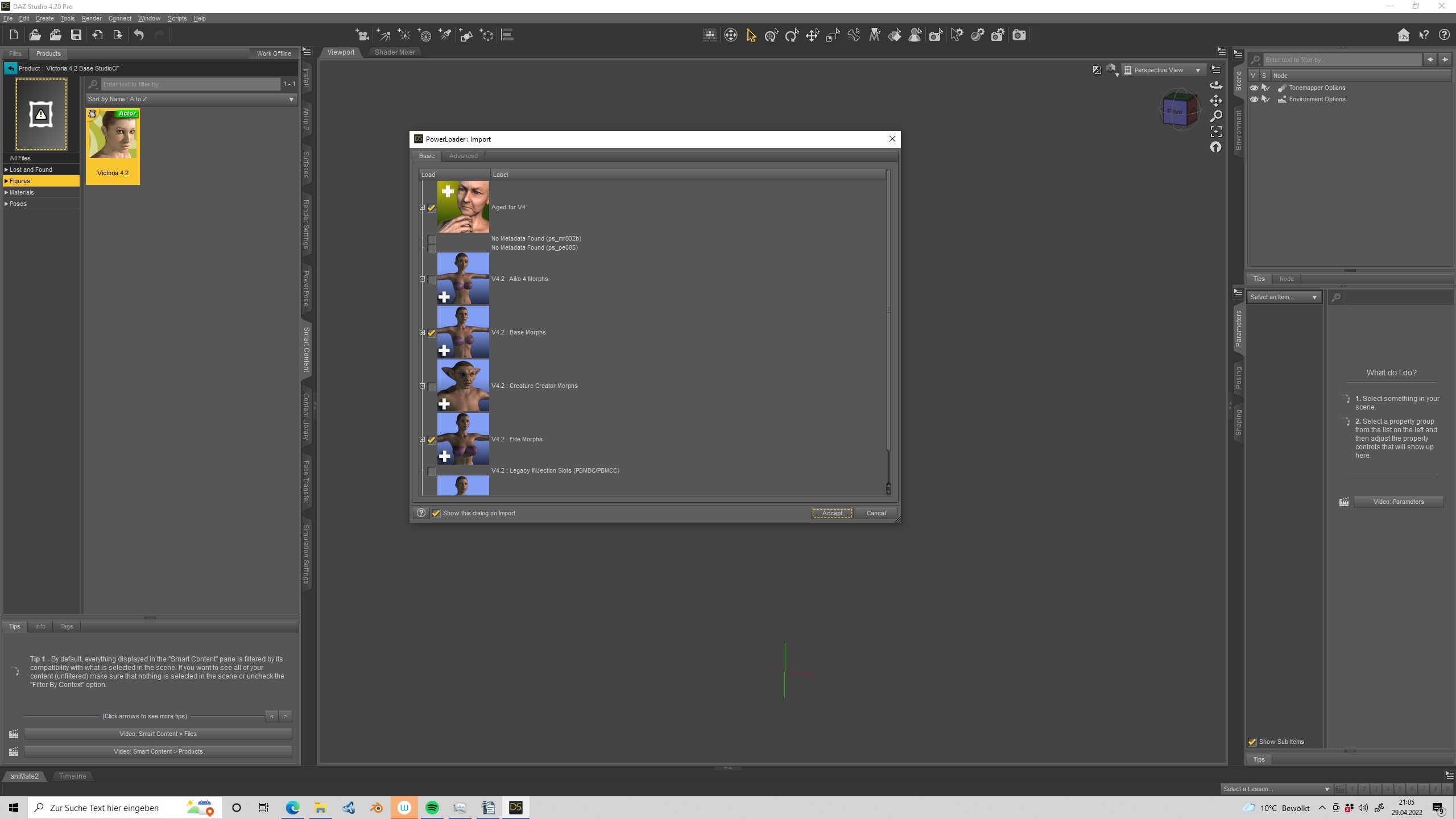Click the viewport zoom magnifier icon
Screen dimensions: 1456x819
[1215, 117]
